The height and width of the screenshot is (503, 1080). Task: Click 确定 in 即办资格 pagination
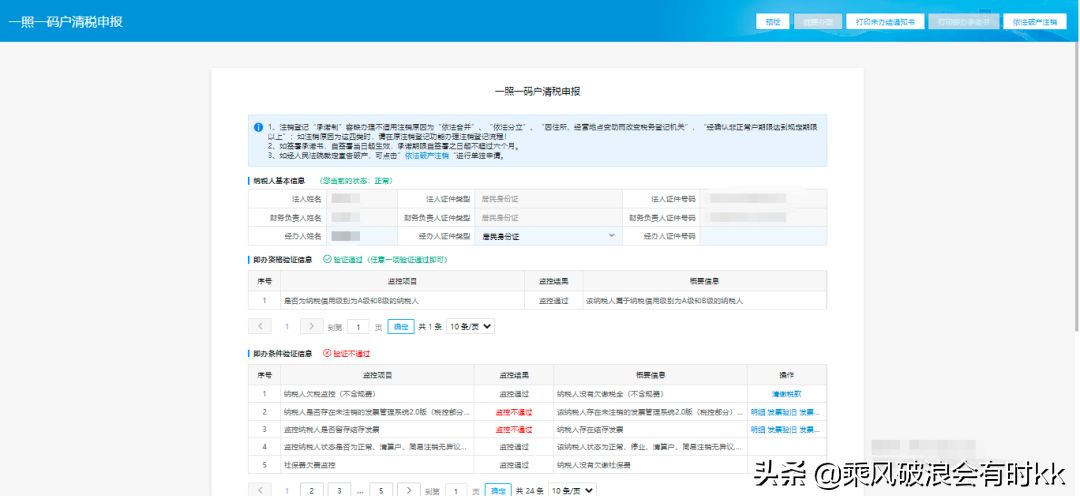(401, 326)
